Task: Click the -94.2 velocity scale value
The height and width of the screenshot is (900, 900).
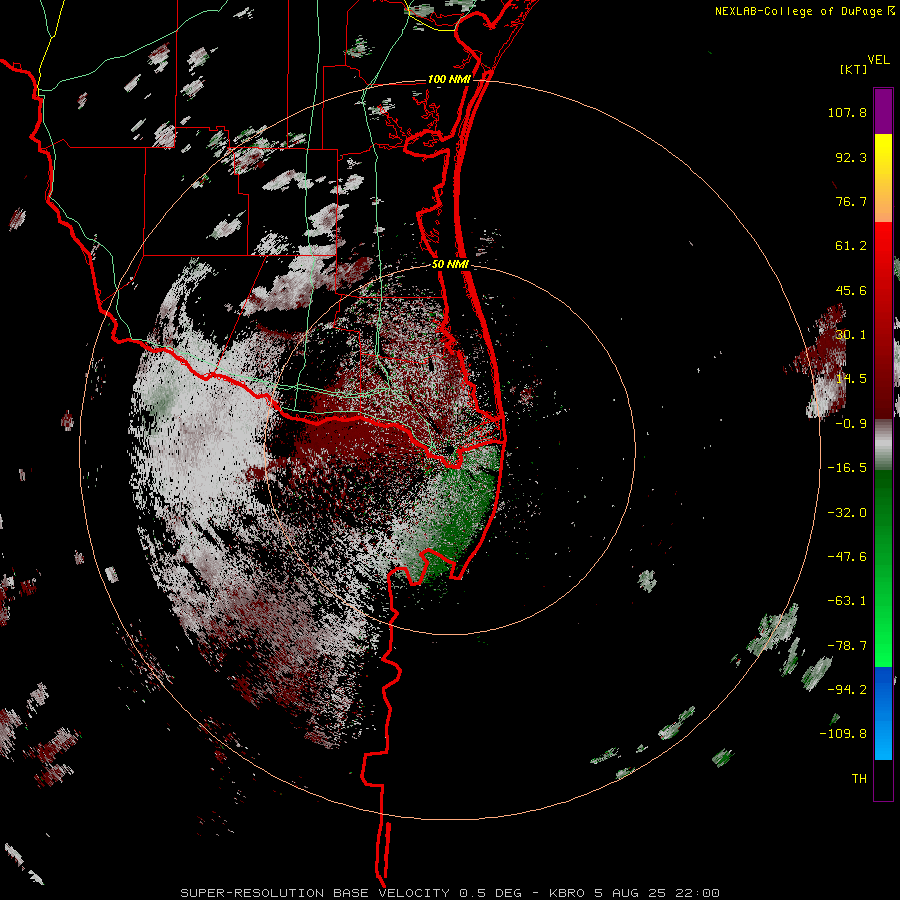Action: point(847,690)
